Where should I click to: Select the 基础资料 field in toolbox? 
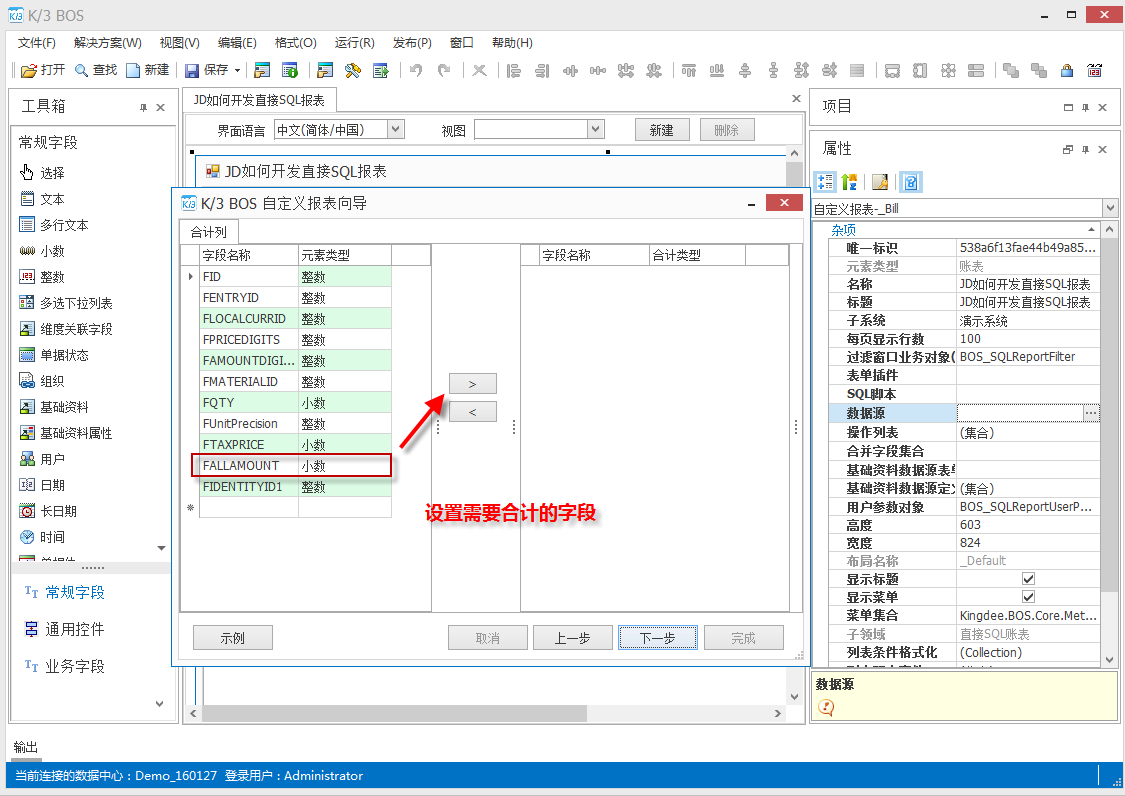(54, 407)
